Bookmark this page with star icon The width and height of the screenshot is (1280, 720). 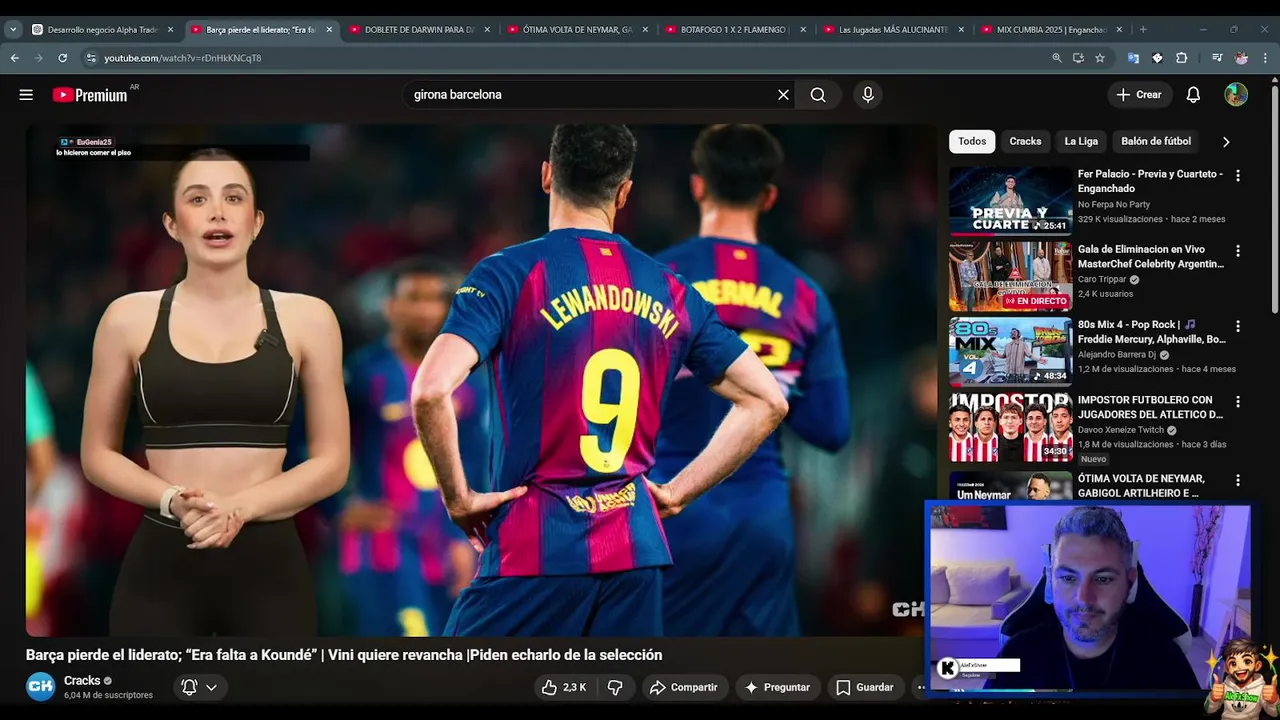pyautogui.click(x=1100, y=58)
